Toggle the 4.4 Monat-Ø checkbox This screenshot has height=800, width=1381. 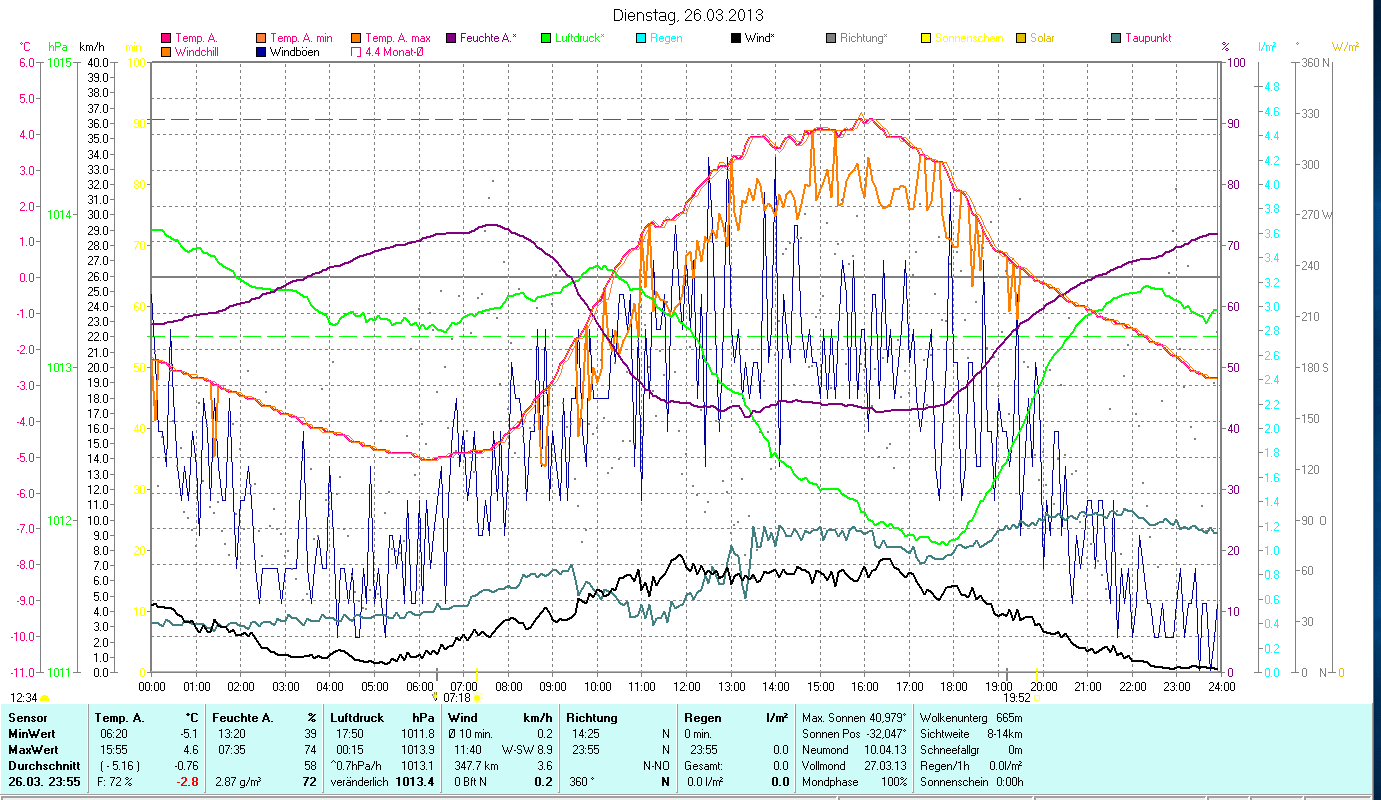pyautogui.click(x=355, y=51)
